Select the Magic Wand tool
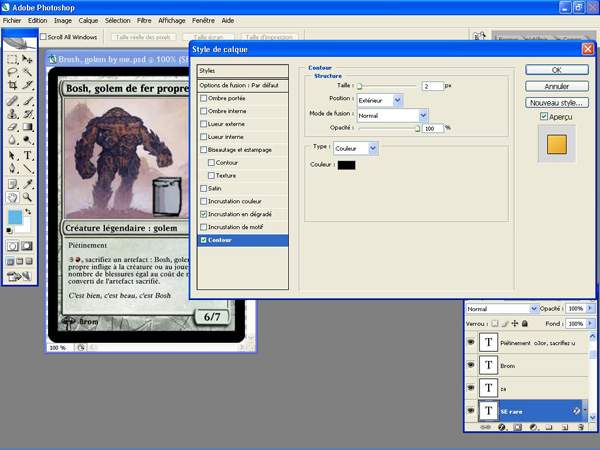 click(x=27, y=72)
